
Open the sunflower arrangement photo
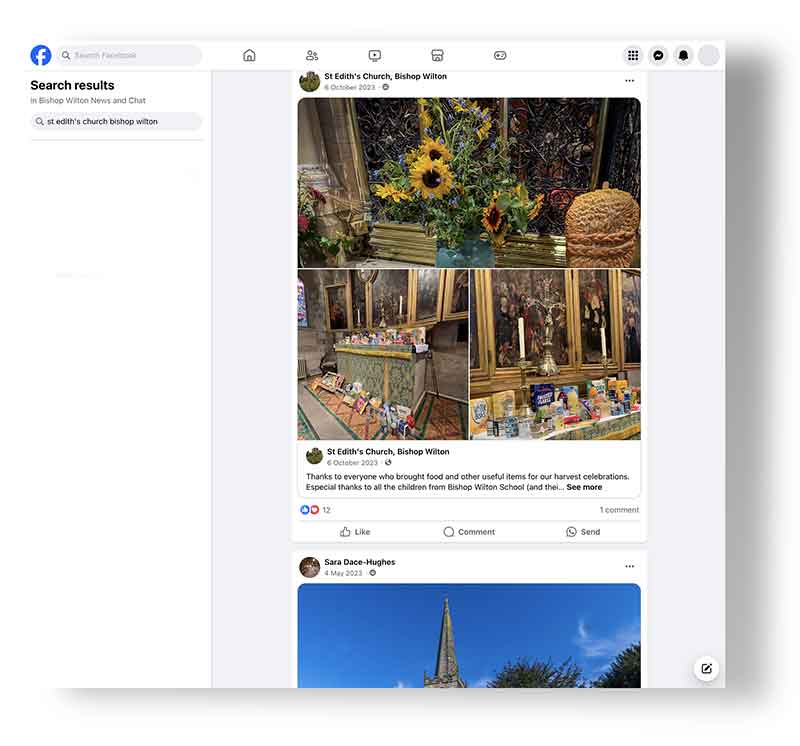468,182
